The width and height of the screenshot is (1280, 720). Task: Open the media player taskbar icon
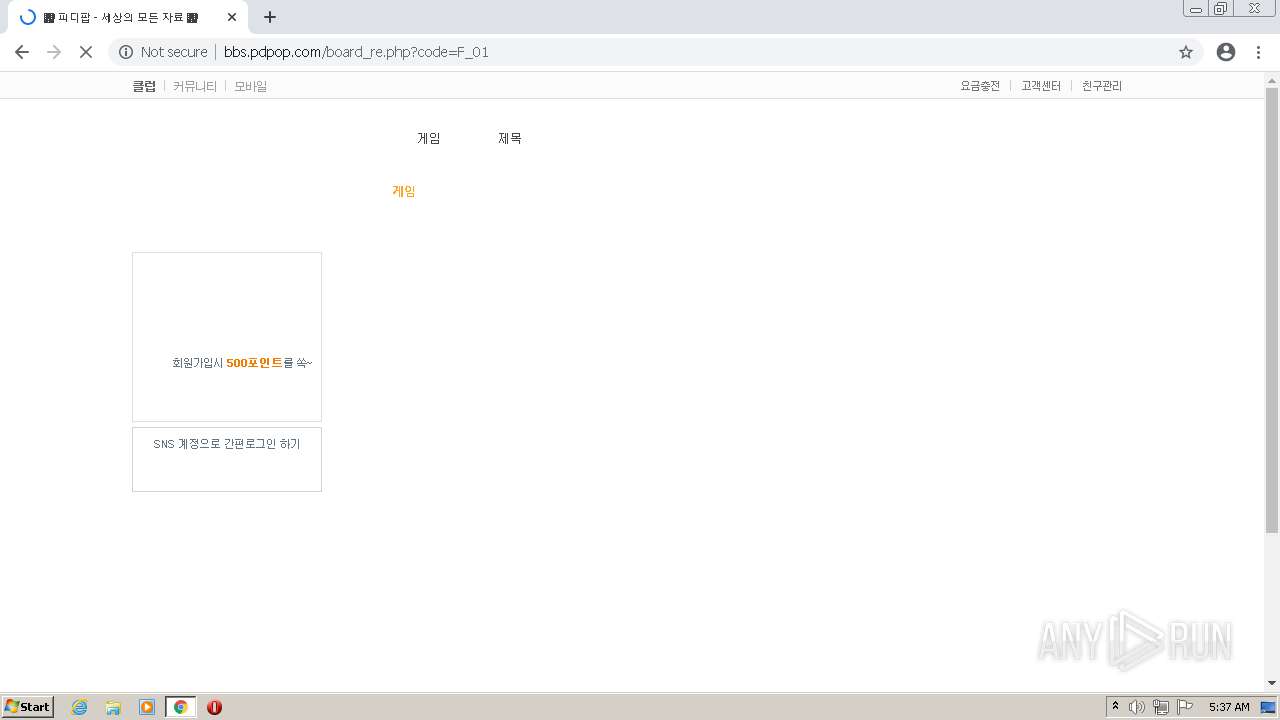[x=147, y=707]
